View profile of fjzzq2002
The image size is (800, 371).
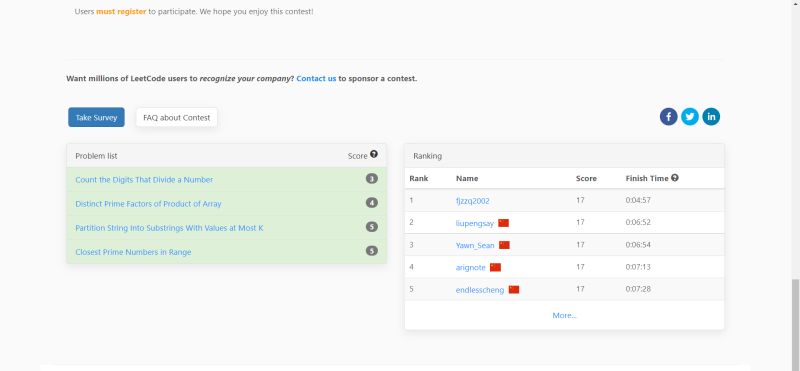472,201
